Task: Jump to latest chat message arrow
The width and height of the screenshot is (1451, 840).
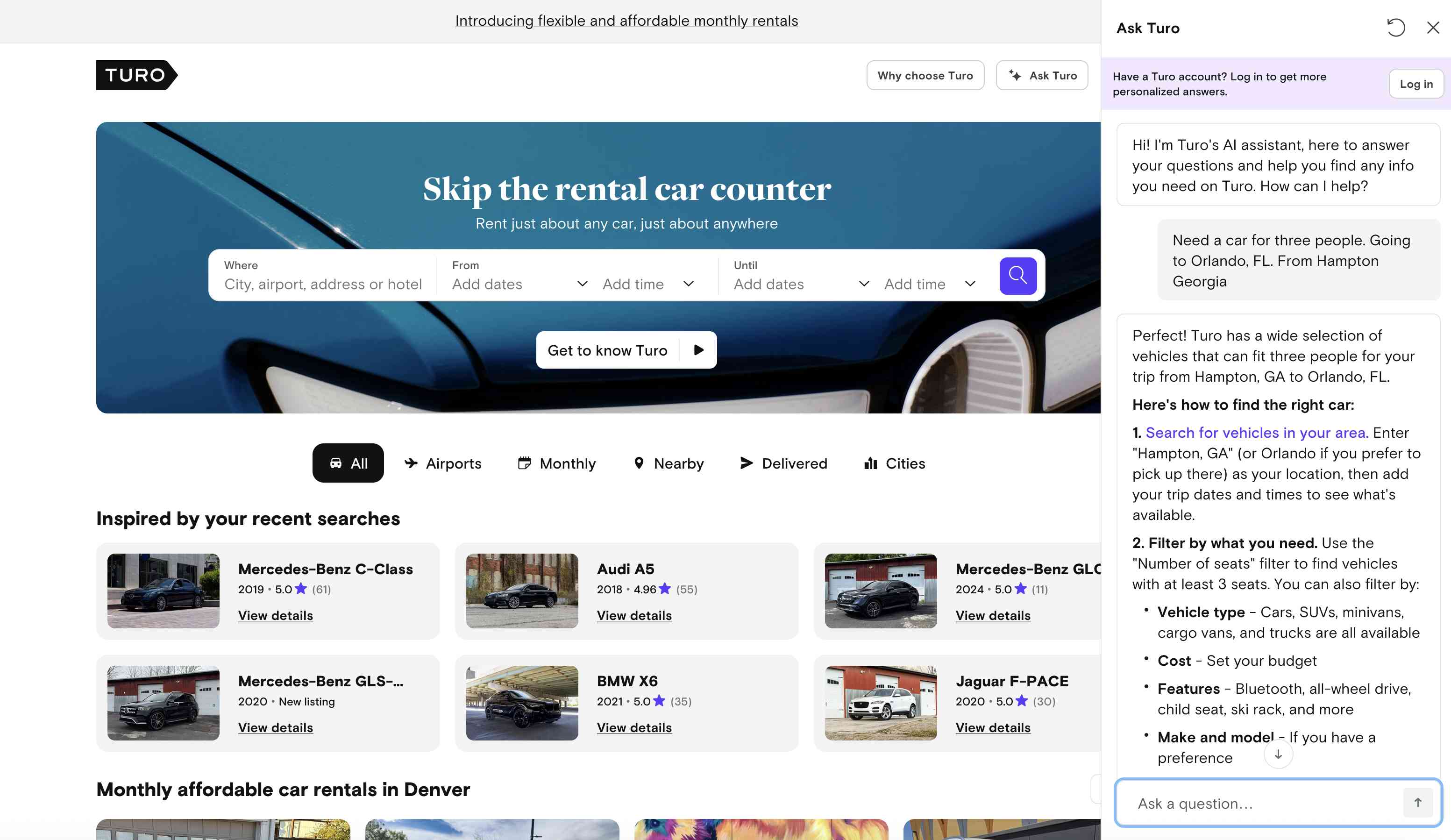Action: (x=1278, y=754)
